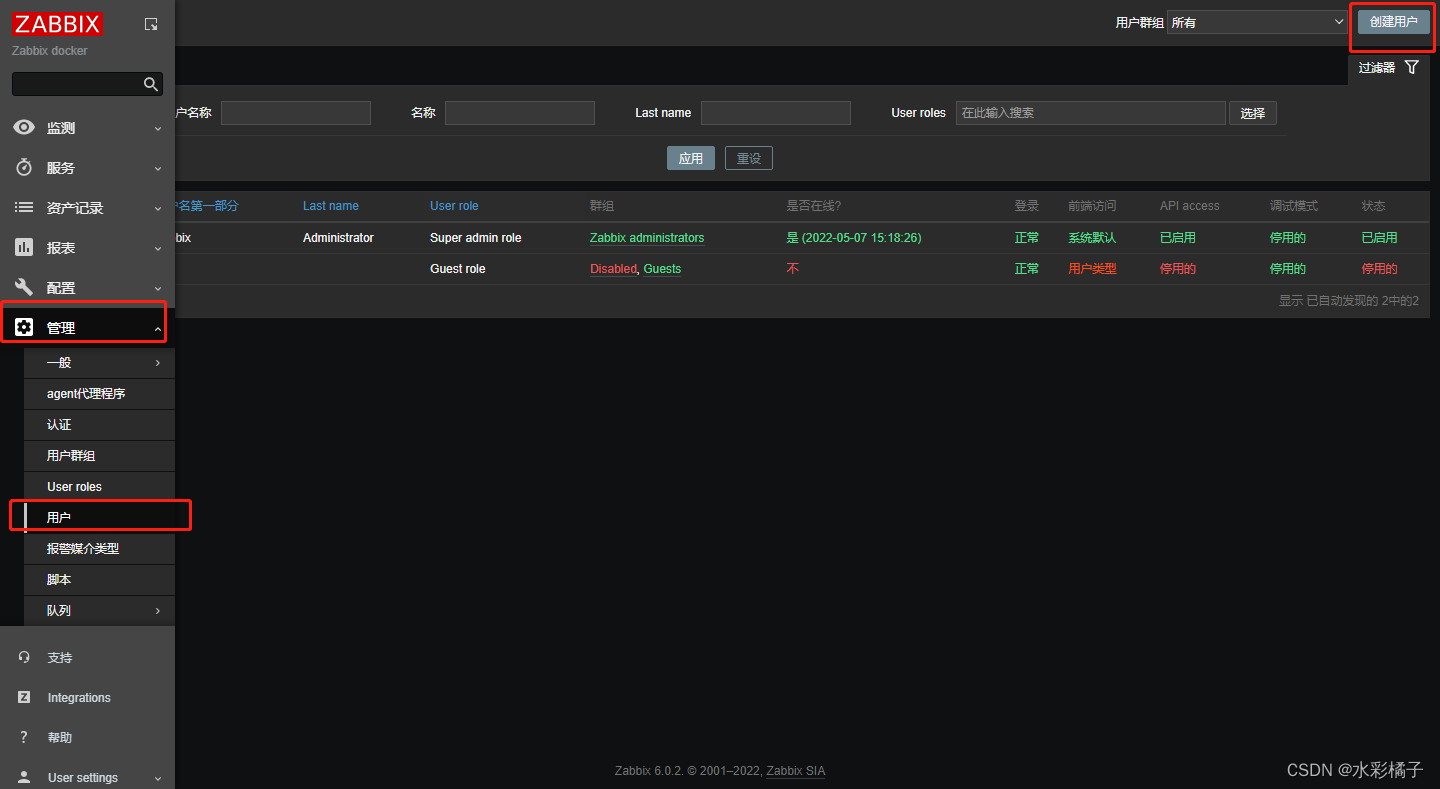Open 报警媒介类型 menu item
Screen dimensions: 1440x789
99,549
